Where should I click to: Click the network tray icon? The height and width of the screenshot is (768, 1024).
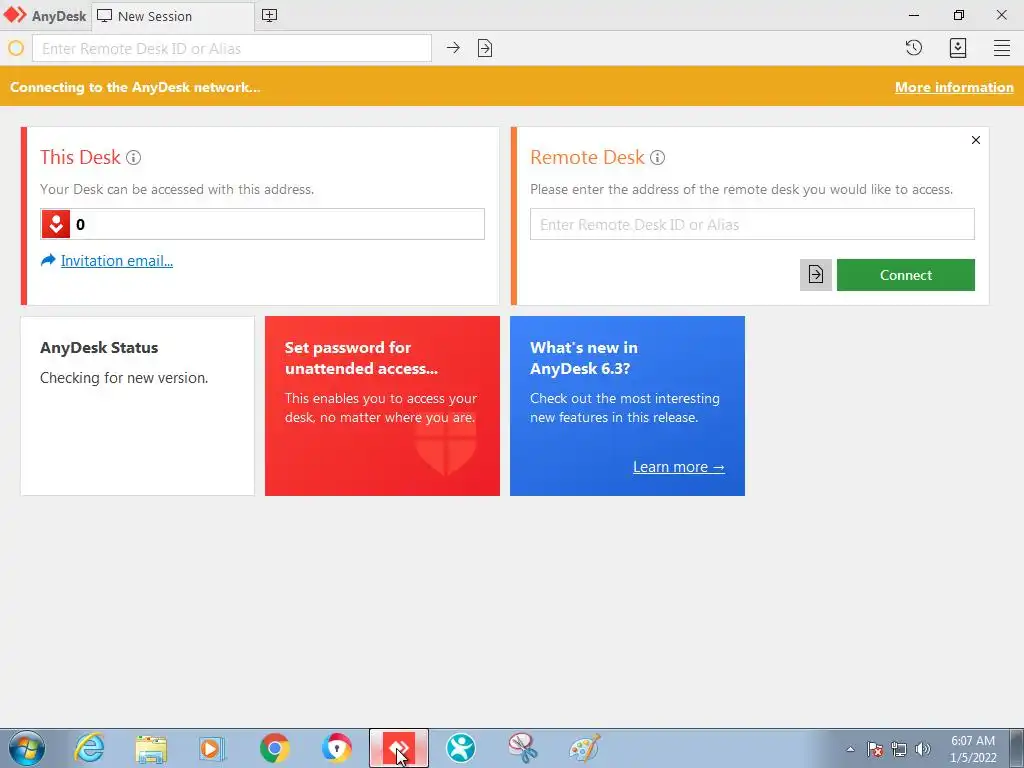point(899,749)
